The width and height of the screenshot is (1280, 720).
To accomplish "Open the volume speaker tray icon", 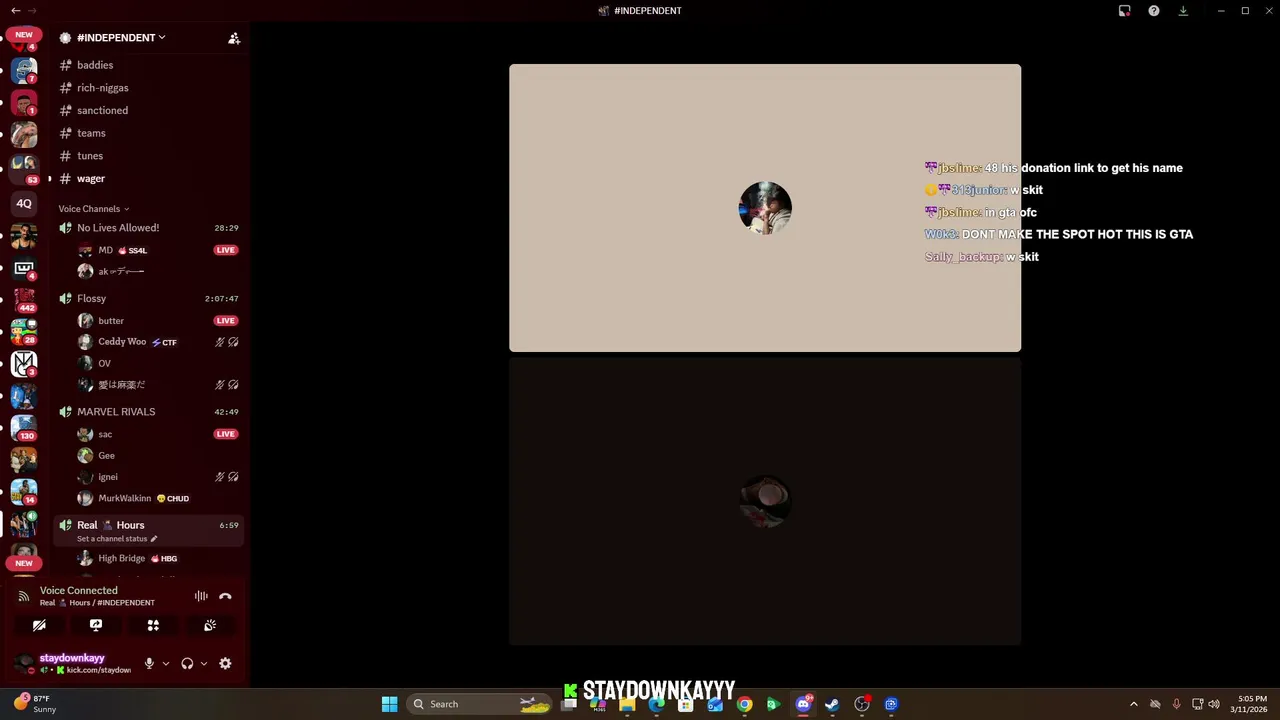I will click(1214, 704).
